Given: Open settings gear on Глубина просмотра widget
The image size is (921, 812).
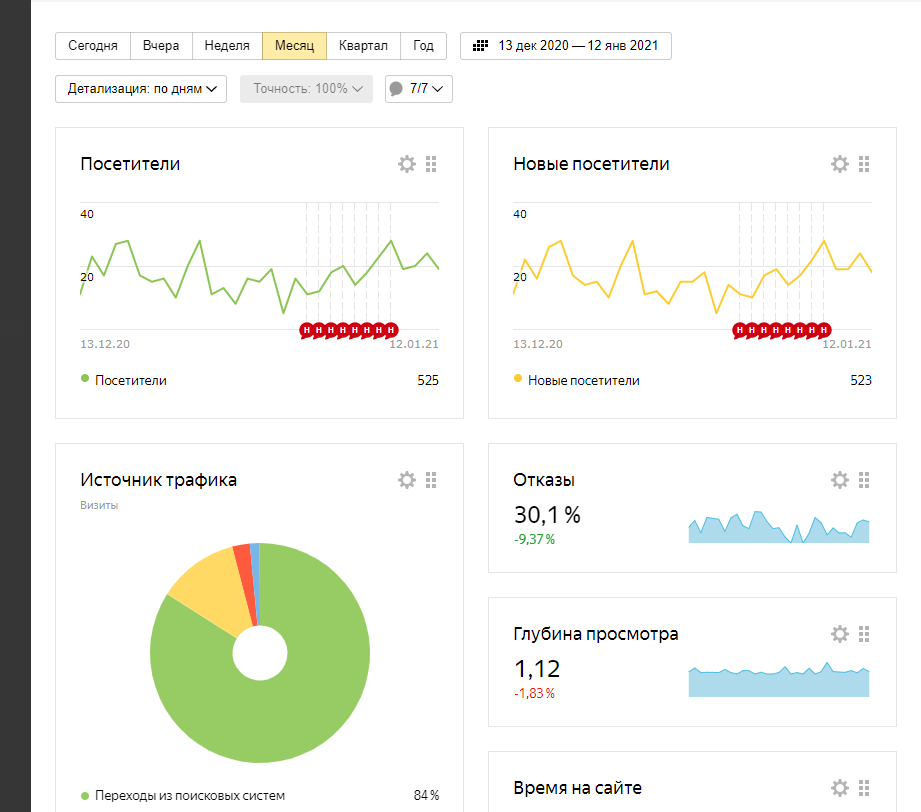Looking at the screenshot, I should click(x=839, y=634).
